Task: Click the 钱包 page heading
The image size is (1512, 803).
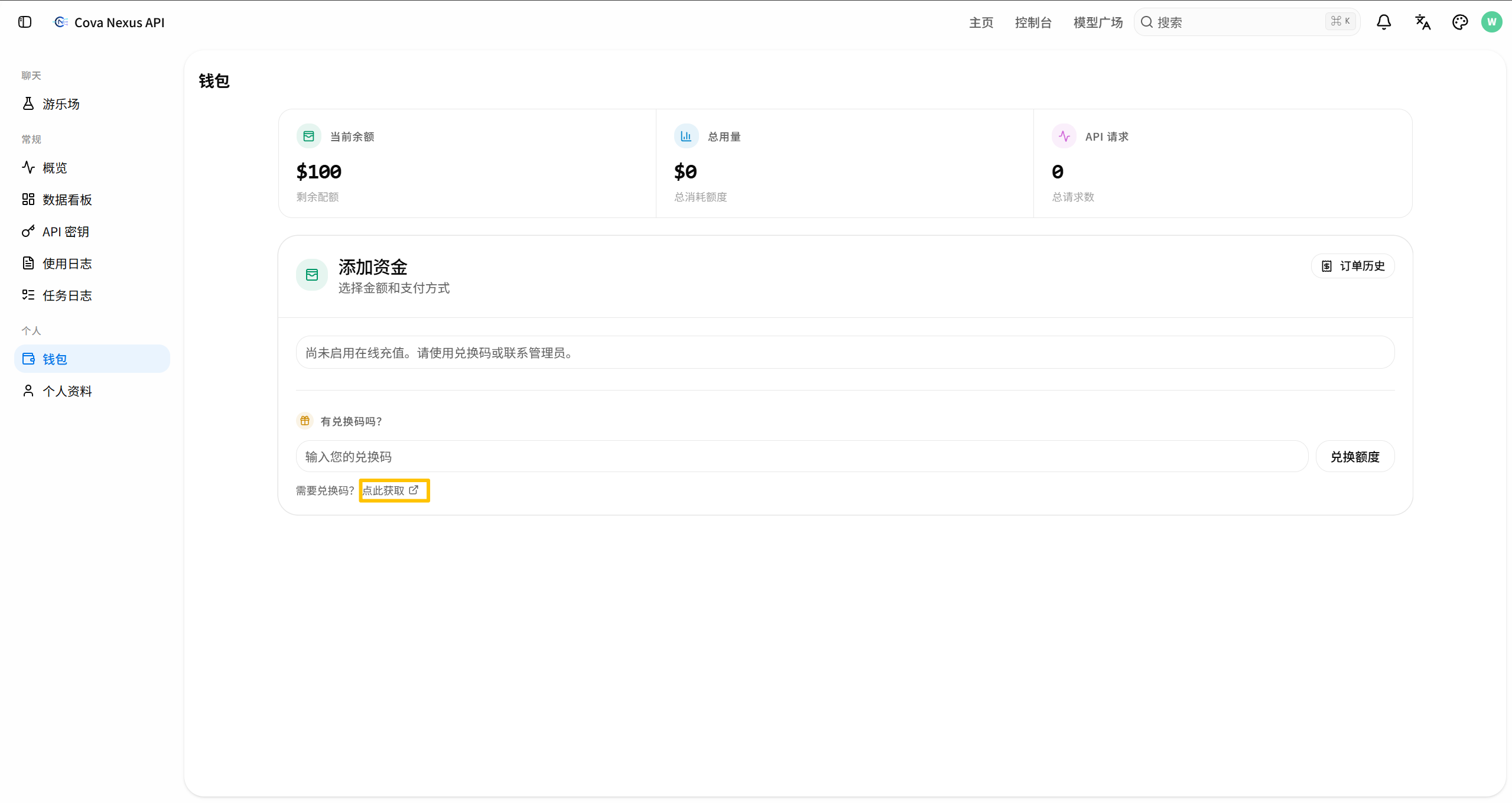Action: point(214,81)
